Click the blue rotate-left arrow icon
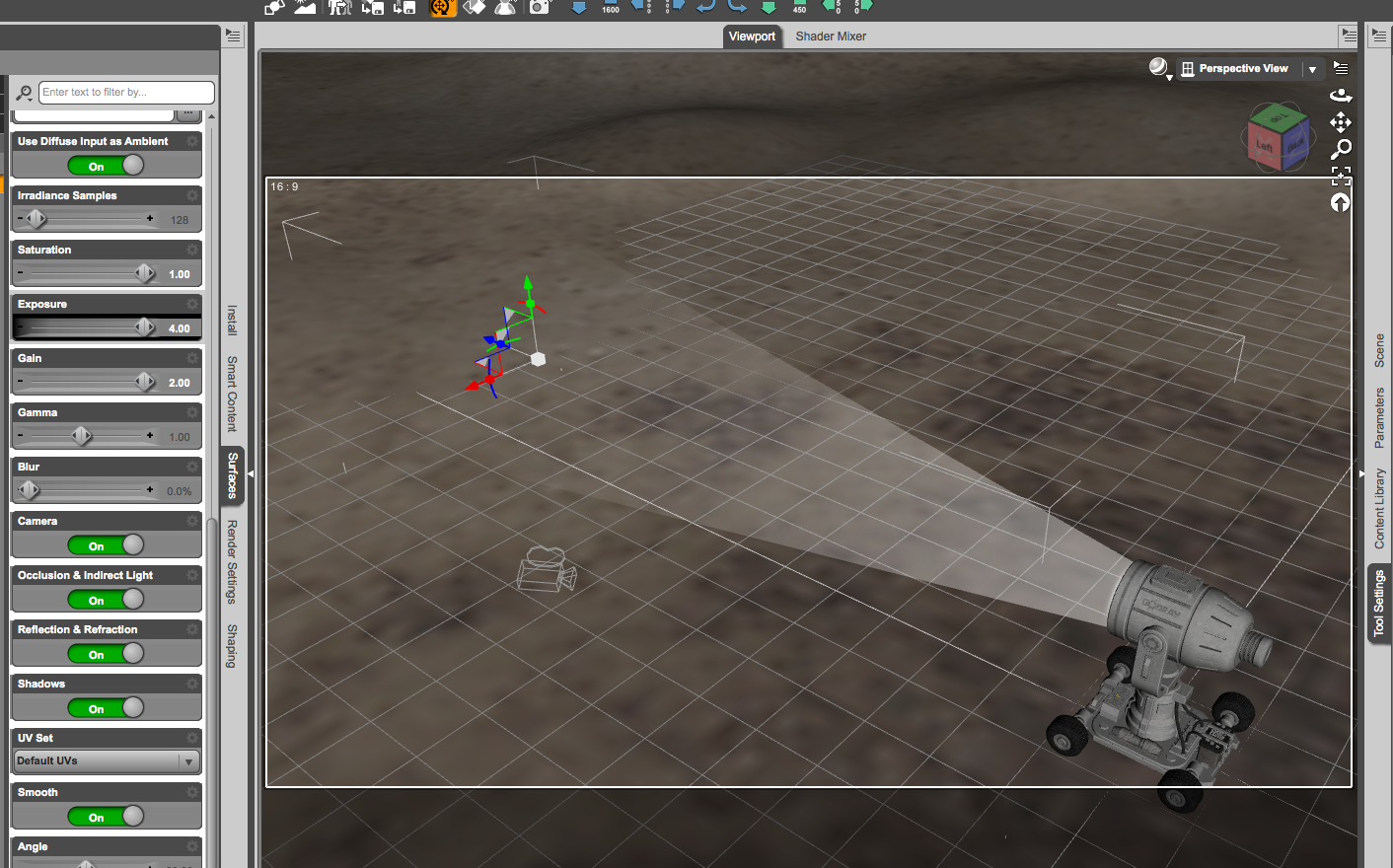 [x=706, y=6]
